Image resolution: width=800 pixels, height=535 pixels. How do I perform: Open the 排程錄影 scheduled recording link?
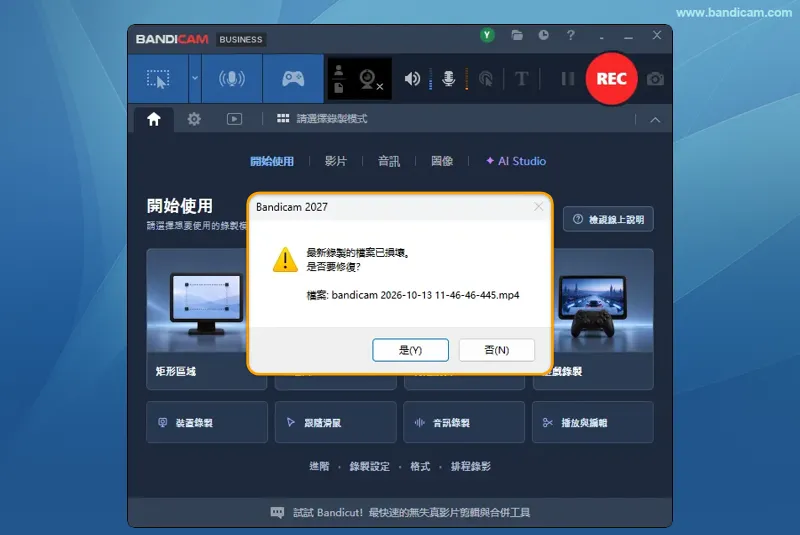click(470, 466)
